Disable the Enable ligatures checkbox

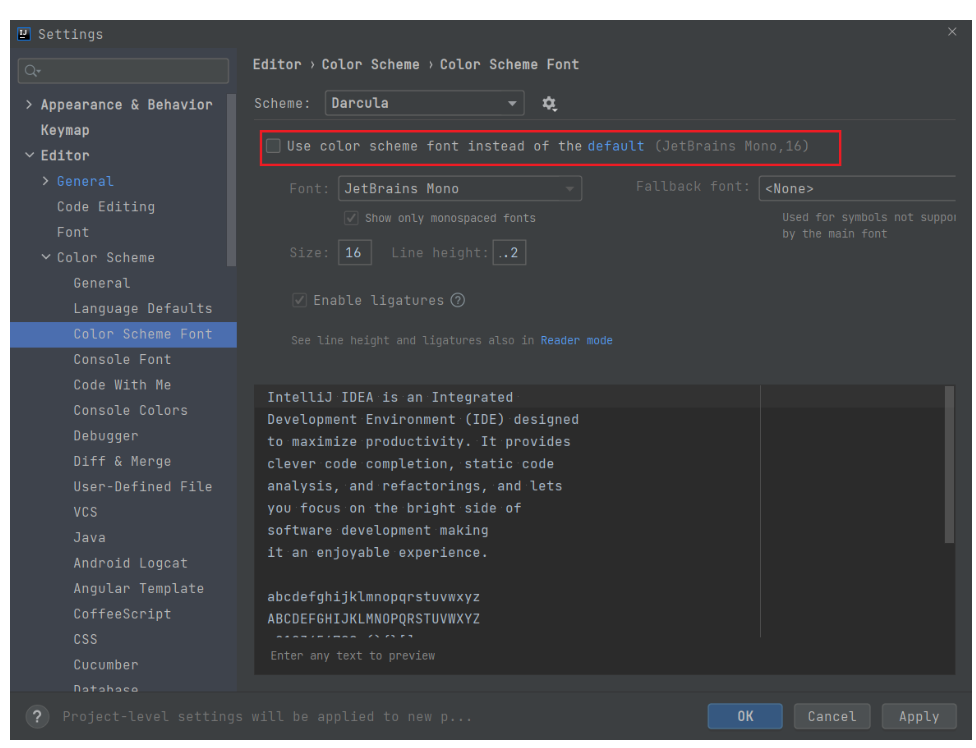(x=299, y=300)
